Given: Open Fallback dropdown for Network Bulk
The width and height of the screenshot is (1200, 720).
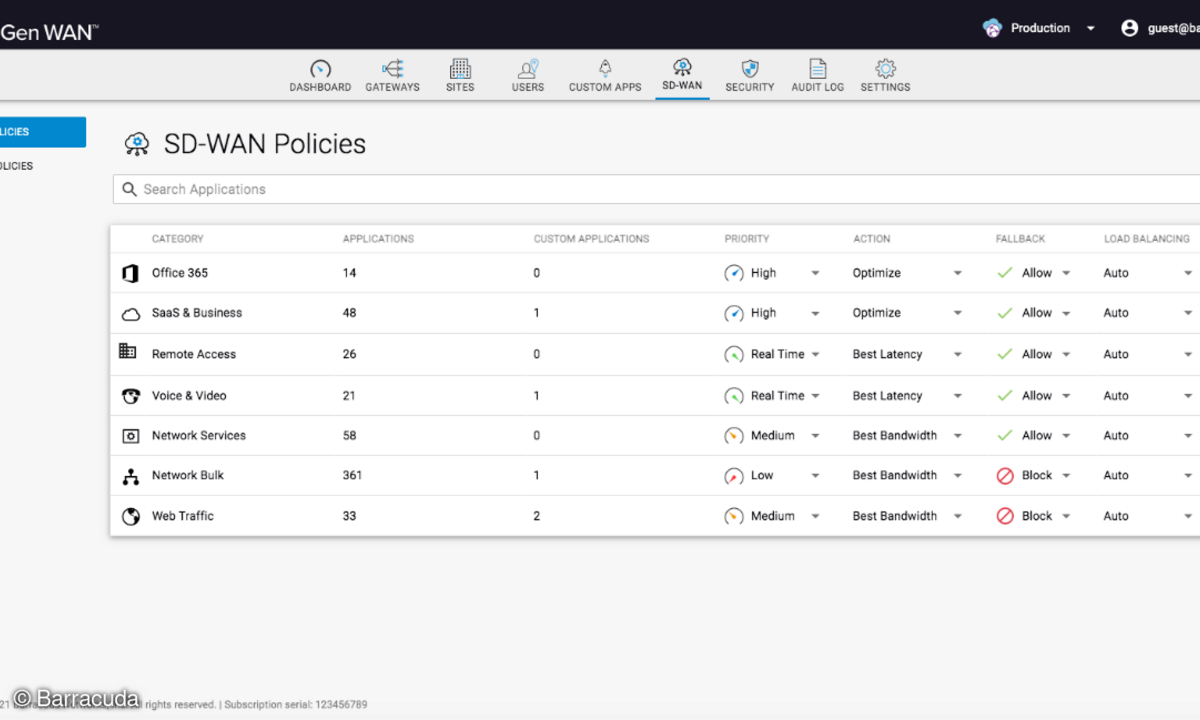Looking at the screenshot, I should pos(1066,476).
